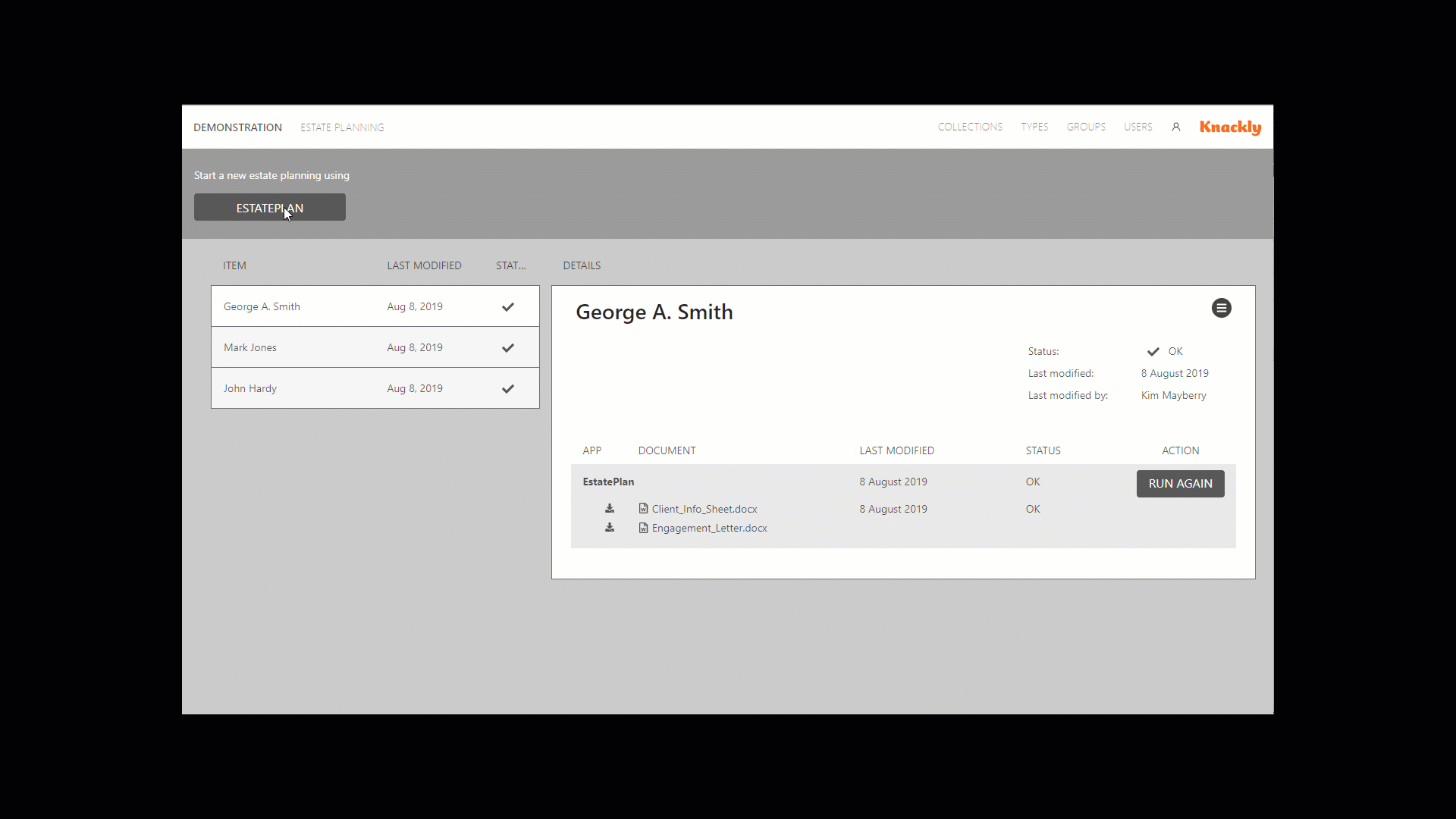Open the Users menu
Viewport: 1456px width, 819px height.
point(1137,127)
